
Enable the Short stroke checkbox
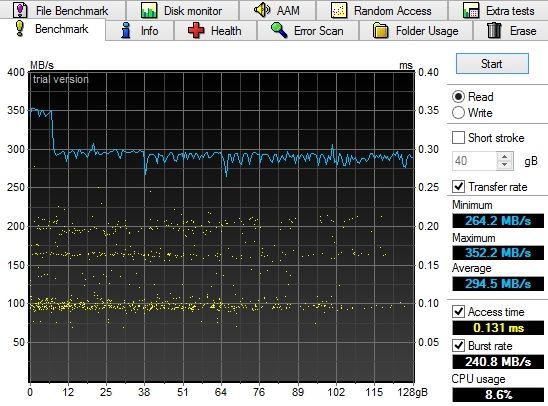[458, 138]
